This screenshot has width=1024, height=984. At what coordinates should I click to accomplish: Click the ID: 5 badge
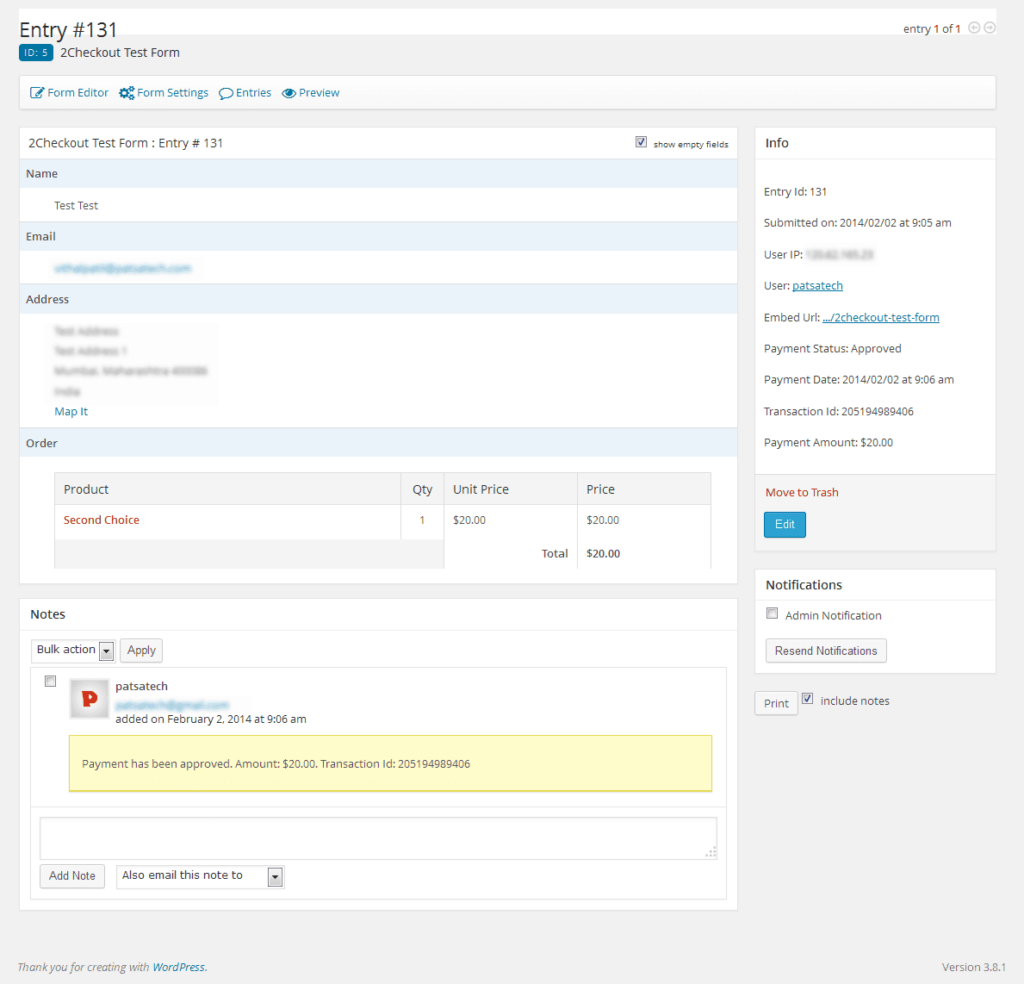click(36, 53)
